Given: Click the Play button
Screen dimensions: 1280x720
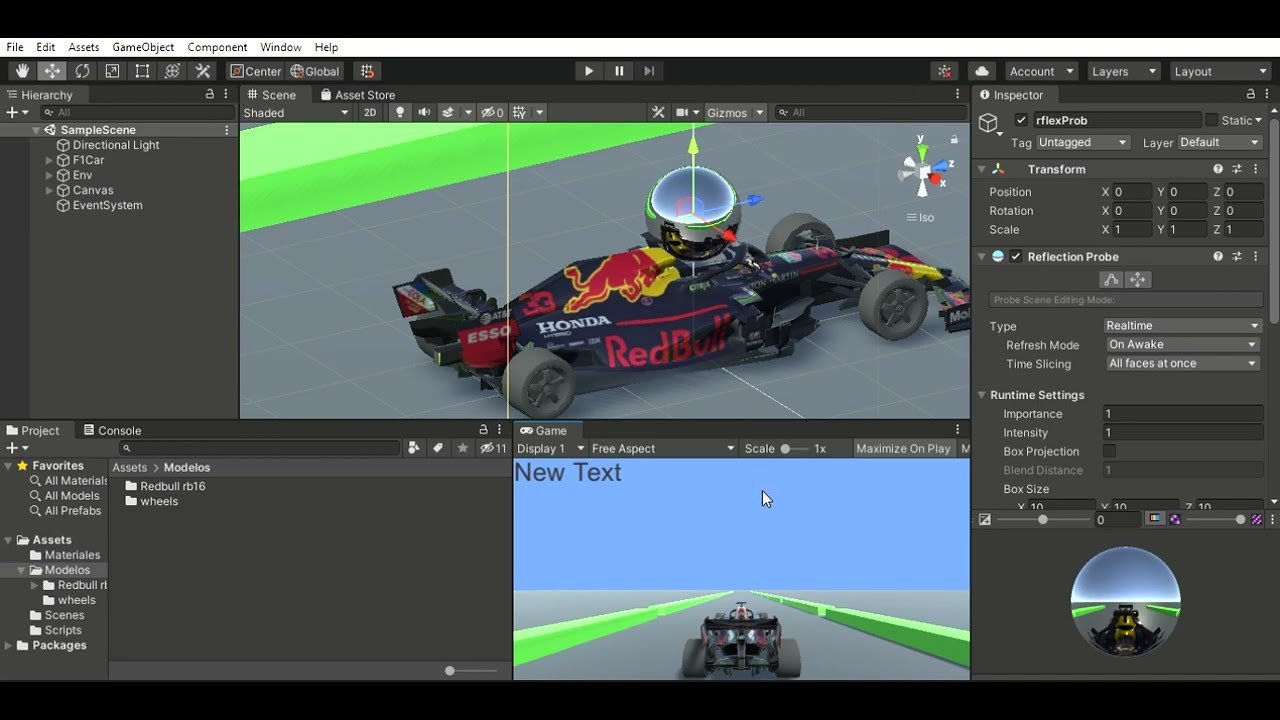Looking at the screenshot, I should tap(588, 71).
